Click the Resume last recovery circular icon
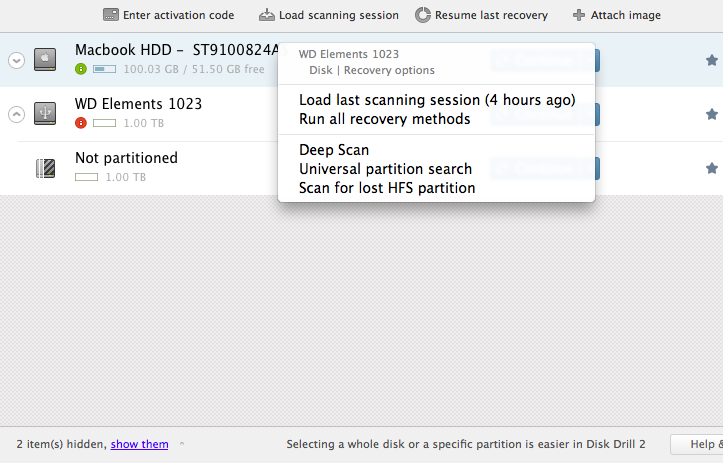 point(422,15)
